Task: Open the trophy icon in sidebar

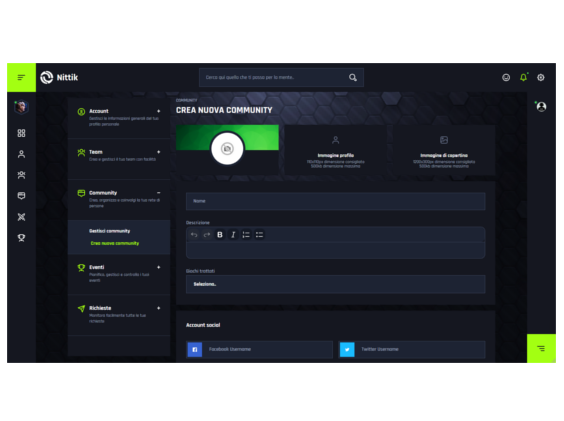Action: [x=21, y=238]
